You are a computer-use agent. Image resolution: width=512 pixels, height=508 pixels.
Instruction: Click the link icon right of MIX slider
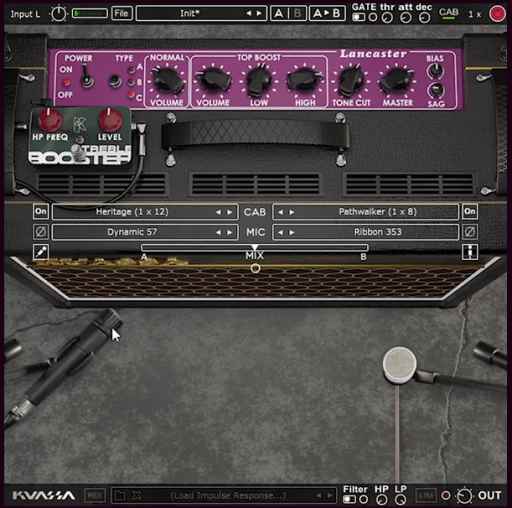tap(470, 252)
